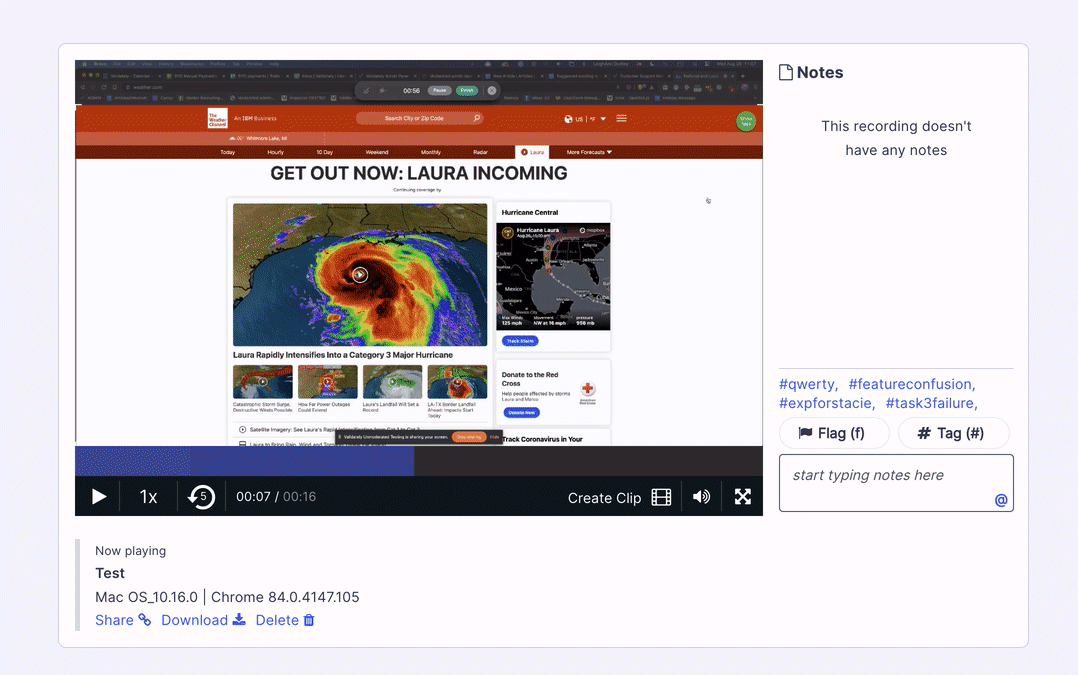The height and width of the screenshot is (675, 1078).
Task: Open the US °F region dropdown
Action: [x=585, y=119]
